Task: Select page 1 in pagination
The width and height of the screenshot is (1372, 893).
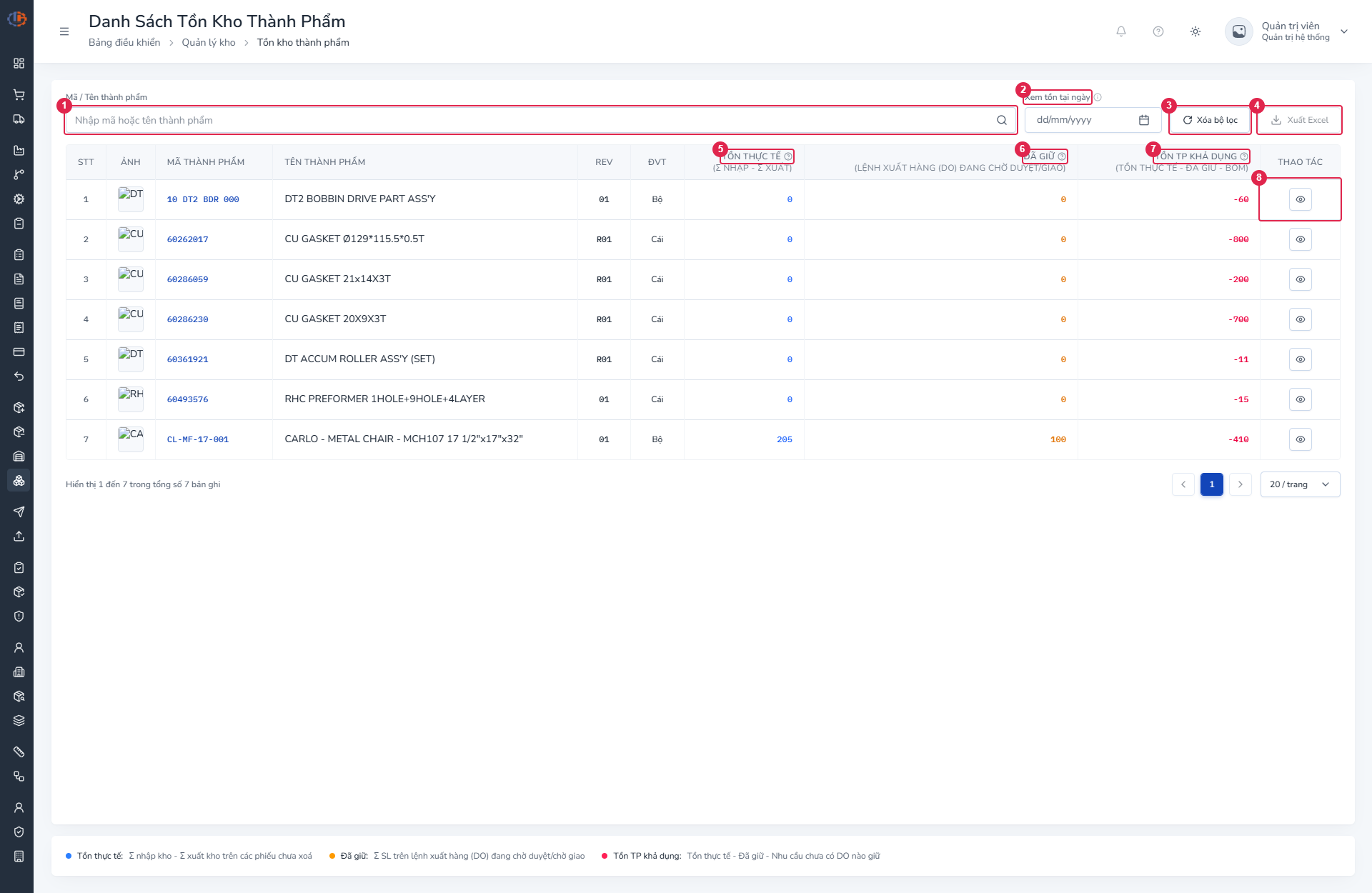Action: [x=1212, y=484]
